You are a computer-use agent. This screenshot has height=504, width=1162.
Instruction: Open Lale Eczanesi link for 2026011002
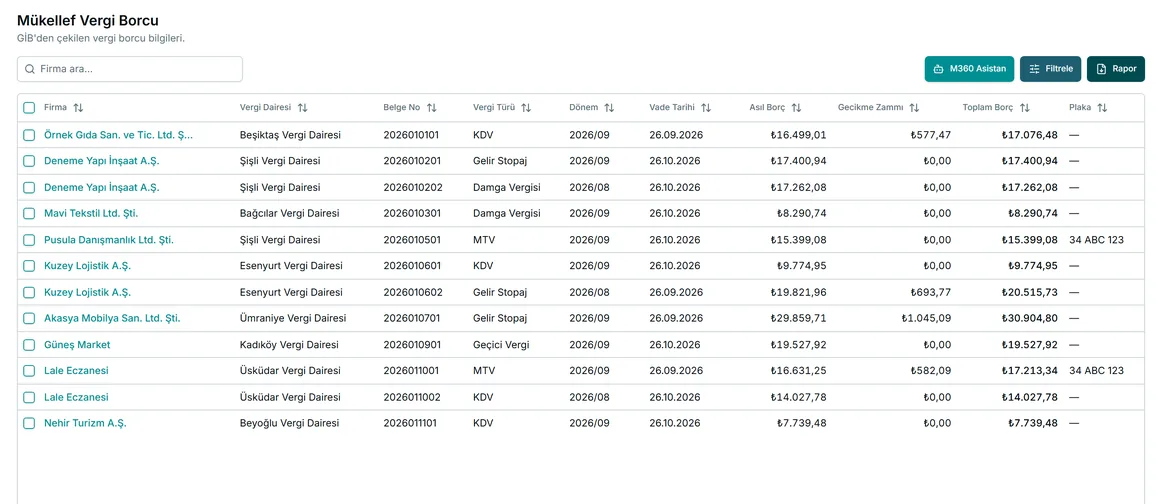pyautogui.click(x=76, y=397)
